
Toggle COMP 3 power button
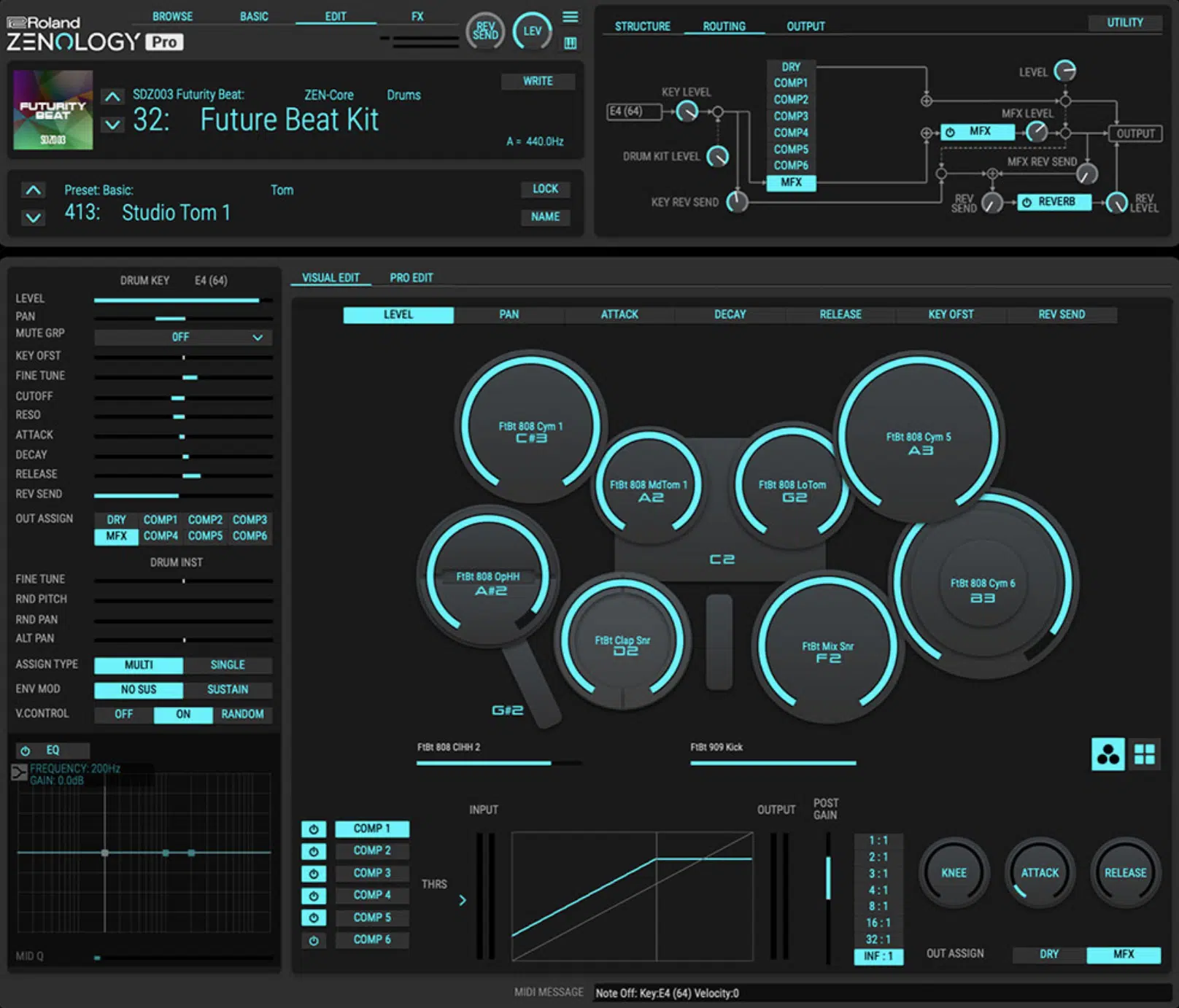(x=314, y=874)
